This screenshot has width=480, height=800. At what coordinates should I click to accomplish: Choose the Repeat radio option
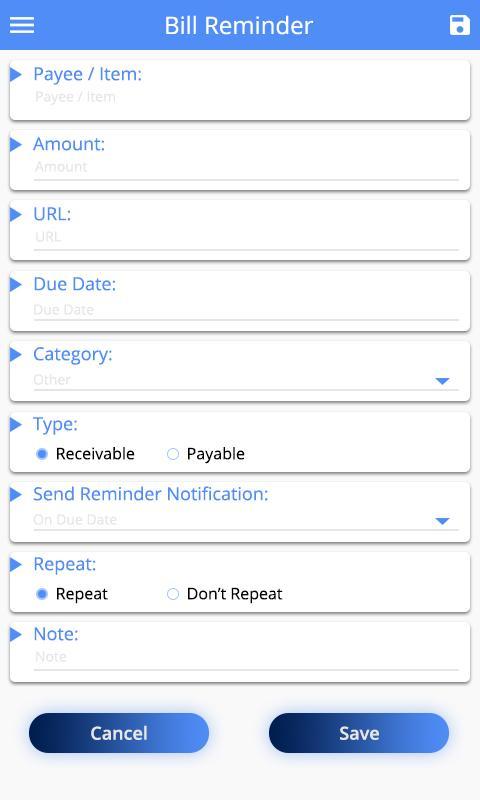(x=42, y=594)
